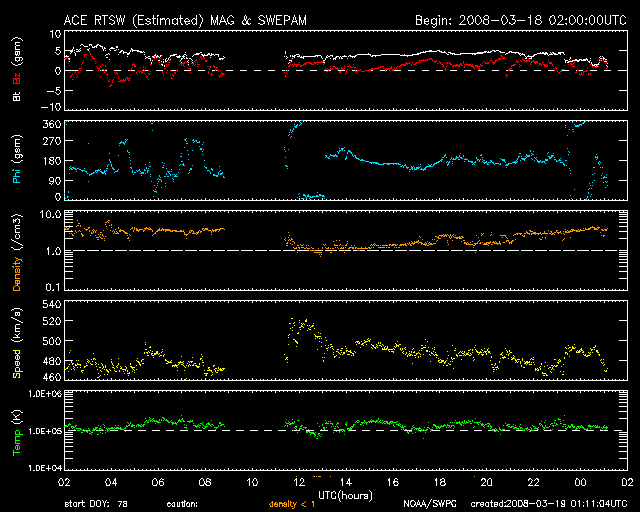Screen dimensions: 640x512
Task: Click the 'Begin: 2008-03-18 02:00:00UTC' text
Action: point(521,20)
